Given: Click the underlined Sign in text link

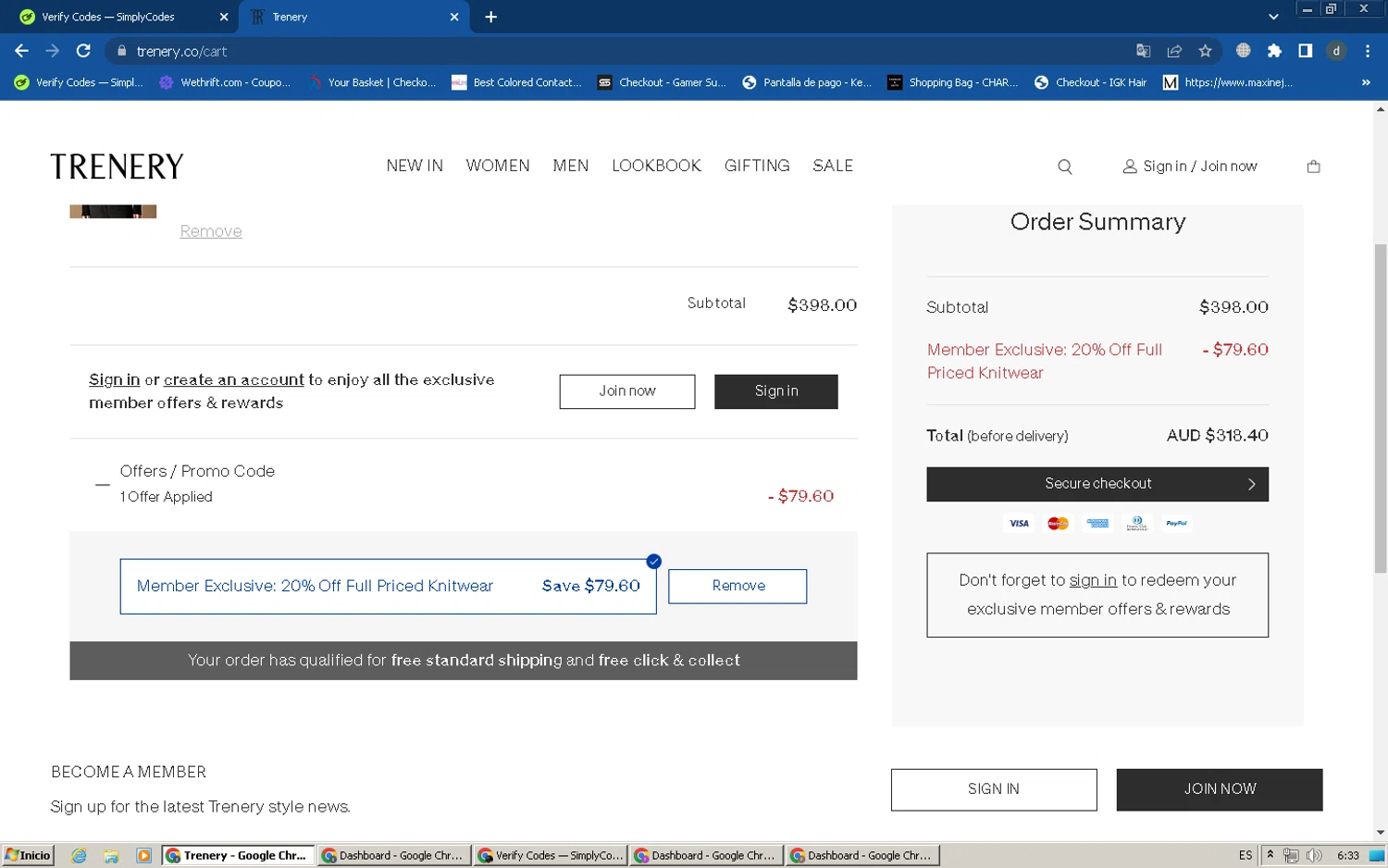Looking at the screenshot, I should [114, 379].
